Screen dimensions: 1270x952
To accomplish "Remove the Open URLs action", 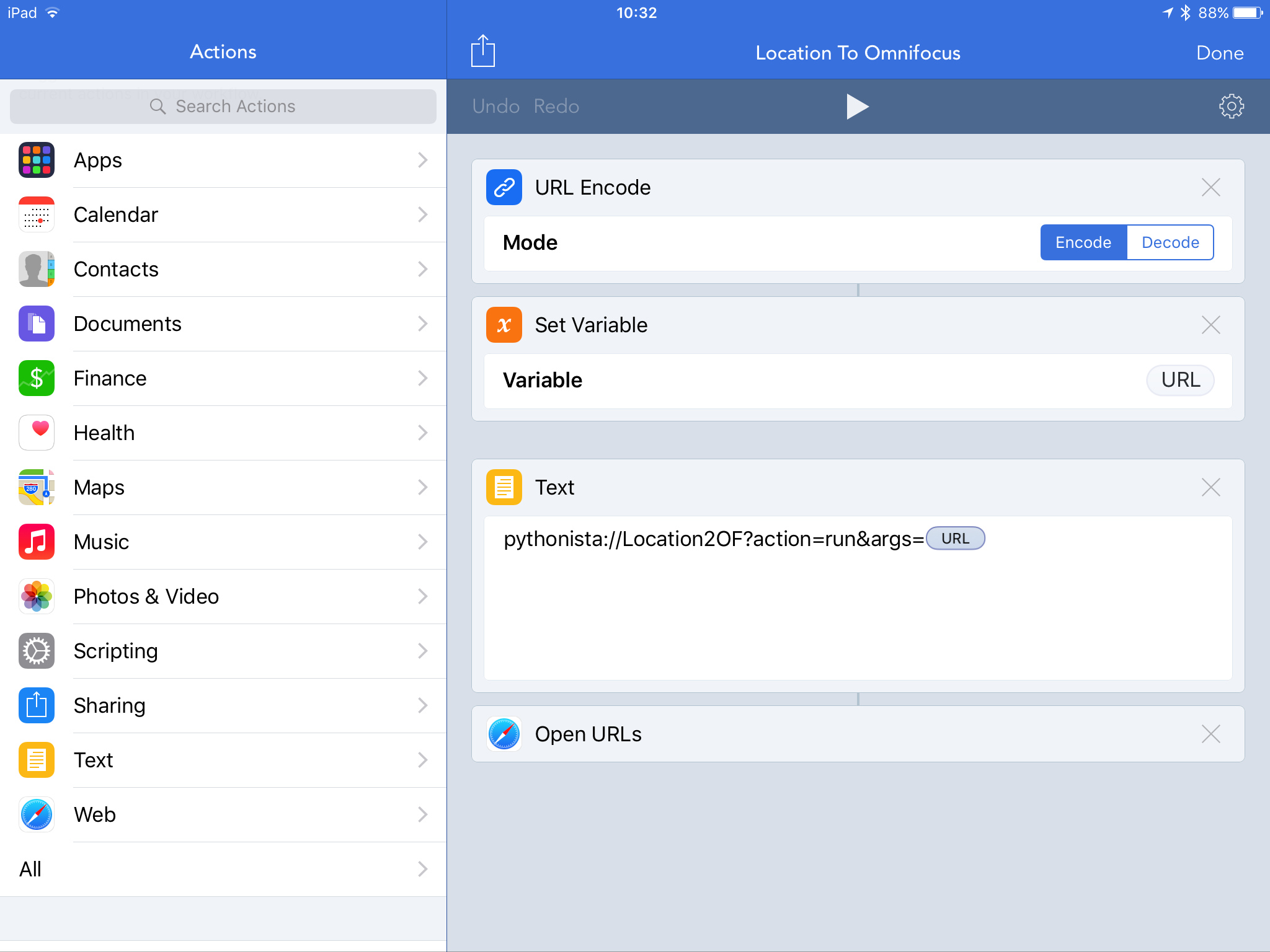I will (1210, 734).
